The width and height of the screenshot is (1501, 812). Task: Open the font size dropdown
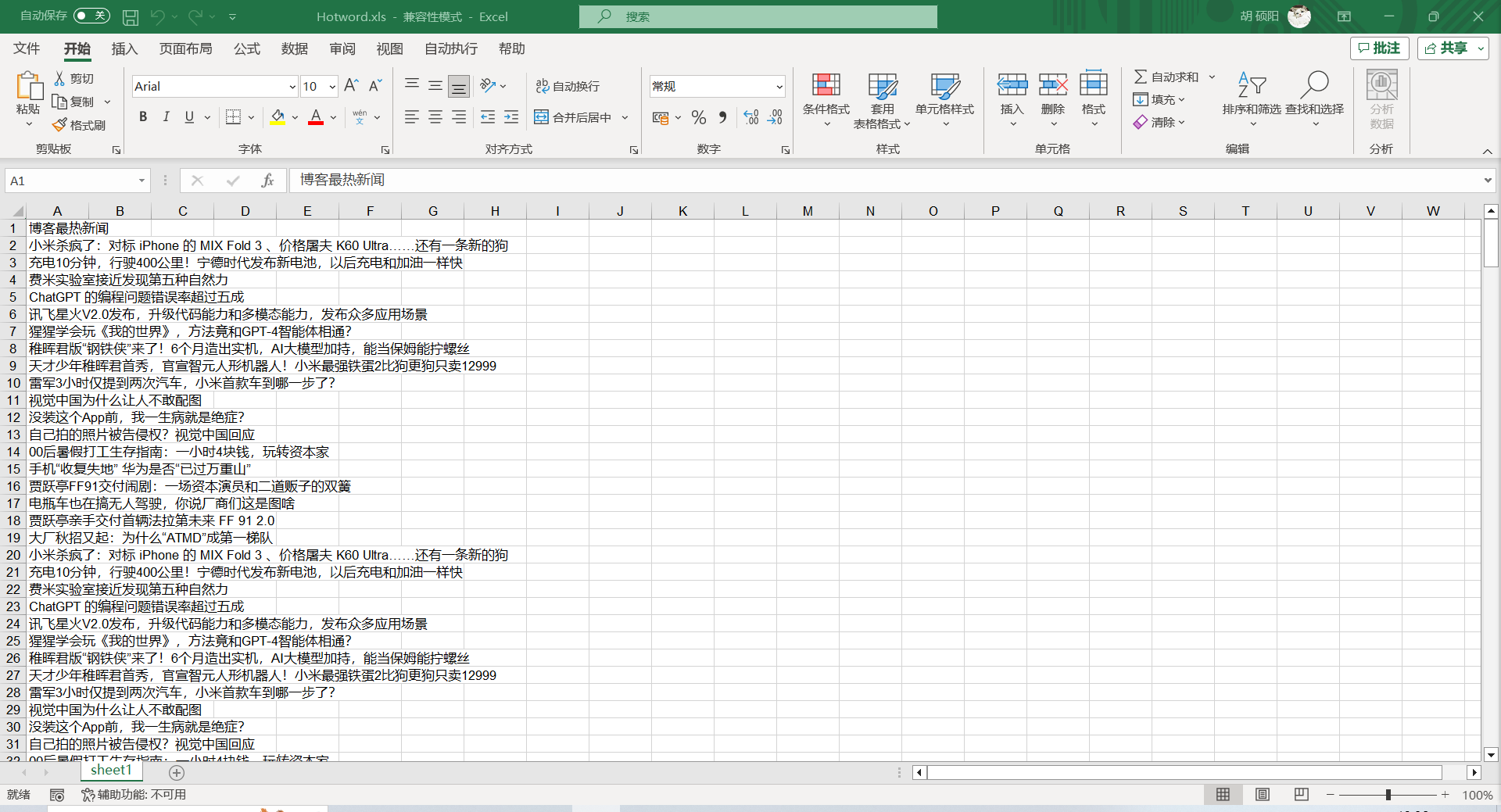[332, 87]
